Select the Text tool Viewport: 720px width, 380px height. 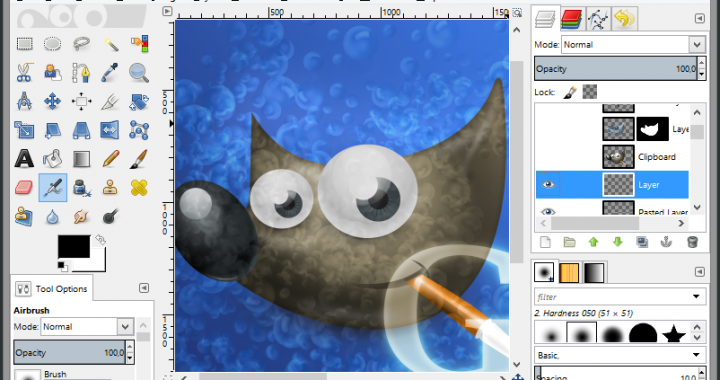tap(24, 158)
